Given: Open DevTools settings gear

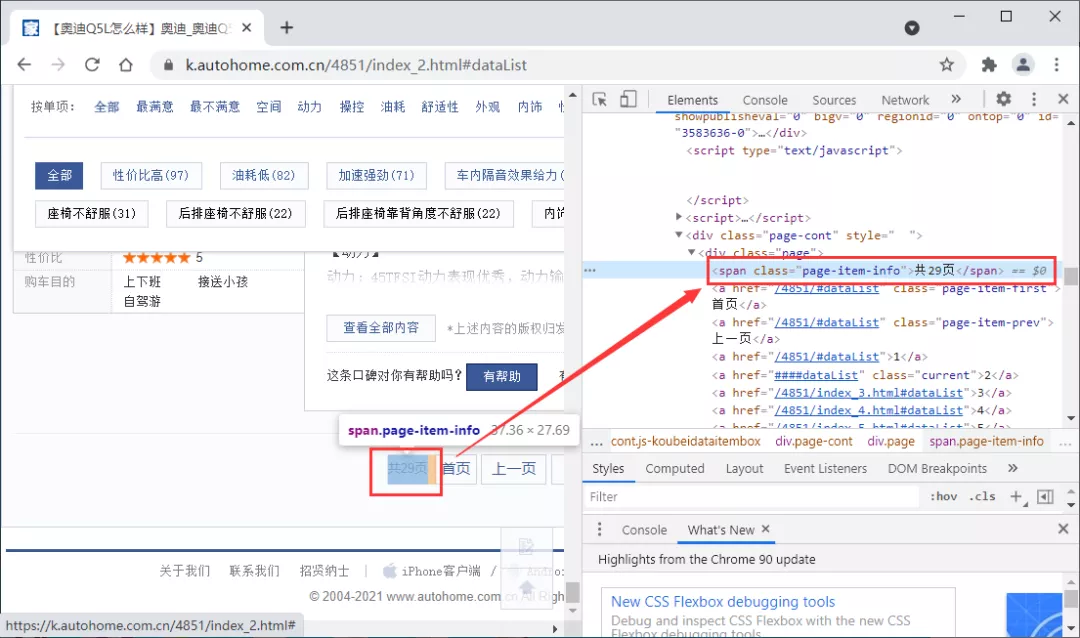Looking at the screenshot, I should [1004, 99].
